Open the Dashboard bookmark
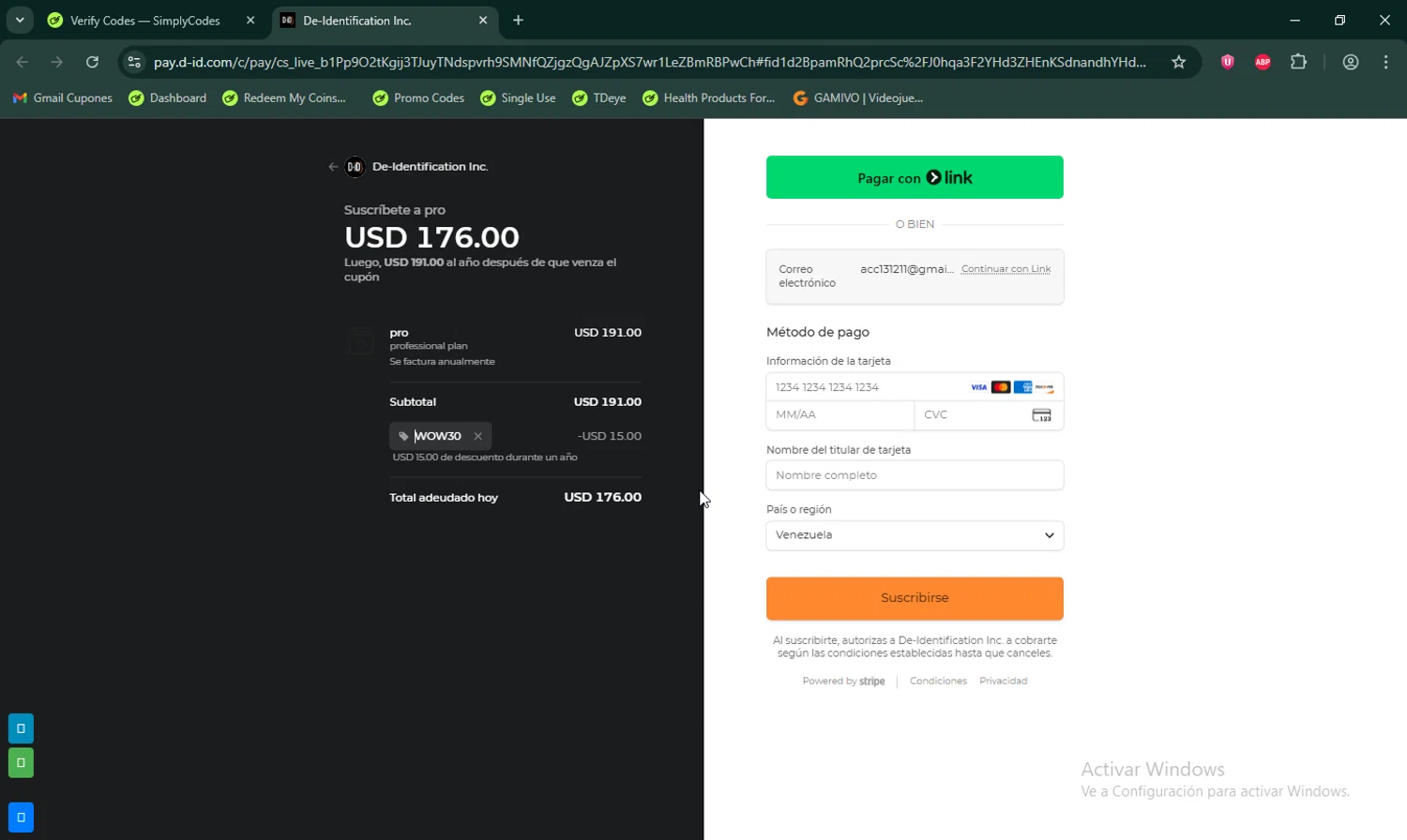Image resolution: width=1407 pixels, height=840 pixels. 168,97
